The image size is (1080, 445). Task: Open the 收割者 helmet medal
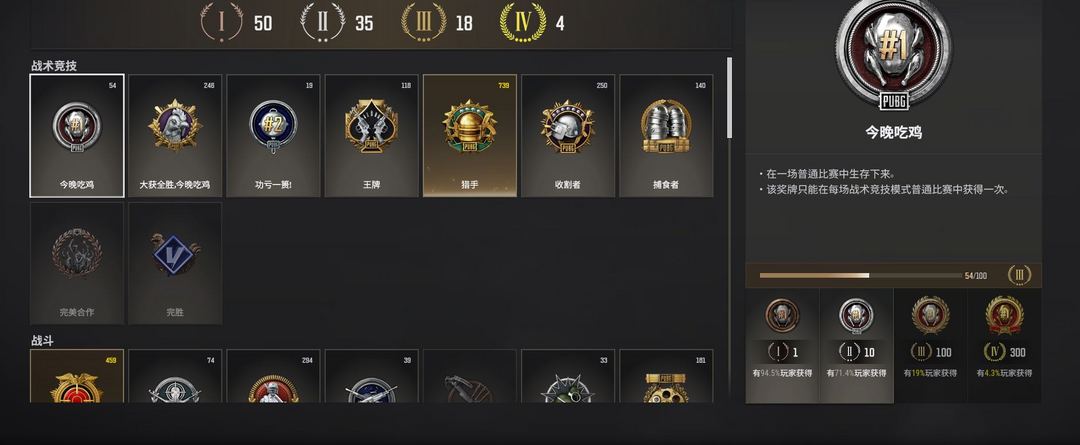point(568,136)
